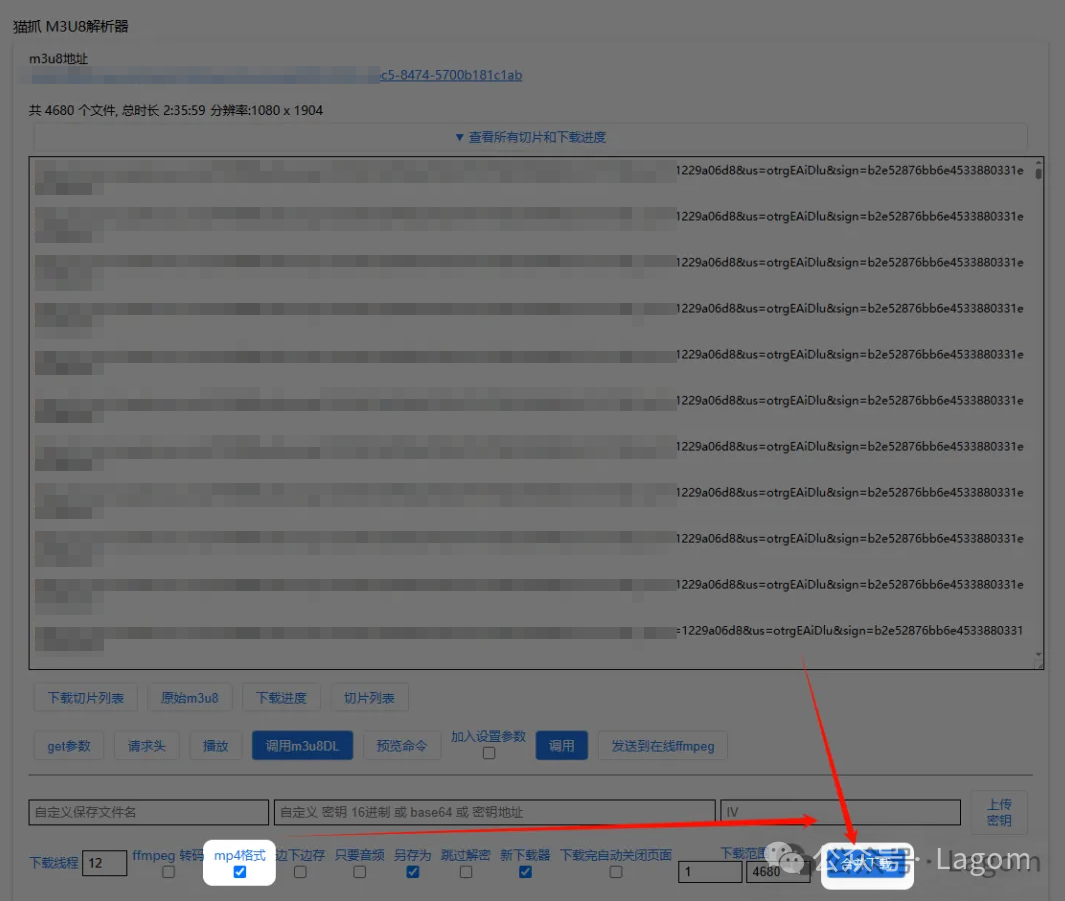Image resolution: width=1065 pixels, height=901 pixels.
Task: Click the highlighted 合并下载 button
Action: click(x=867, y=864)
